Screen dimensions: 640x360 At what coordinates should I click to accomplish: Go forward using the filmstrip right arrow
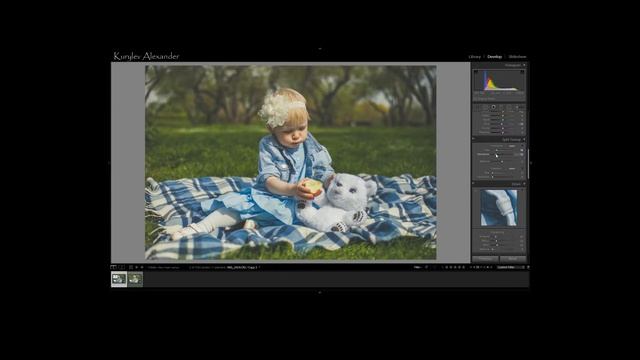142,267
